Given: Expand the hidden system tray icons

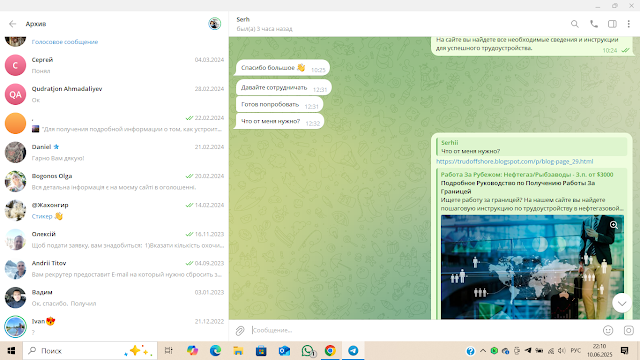Looking at the screenshot, I should tap(483, 351).
